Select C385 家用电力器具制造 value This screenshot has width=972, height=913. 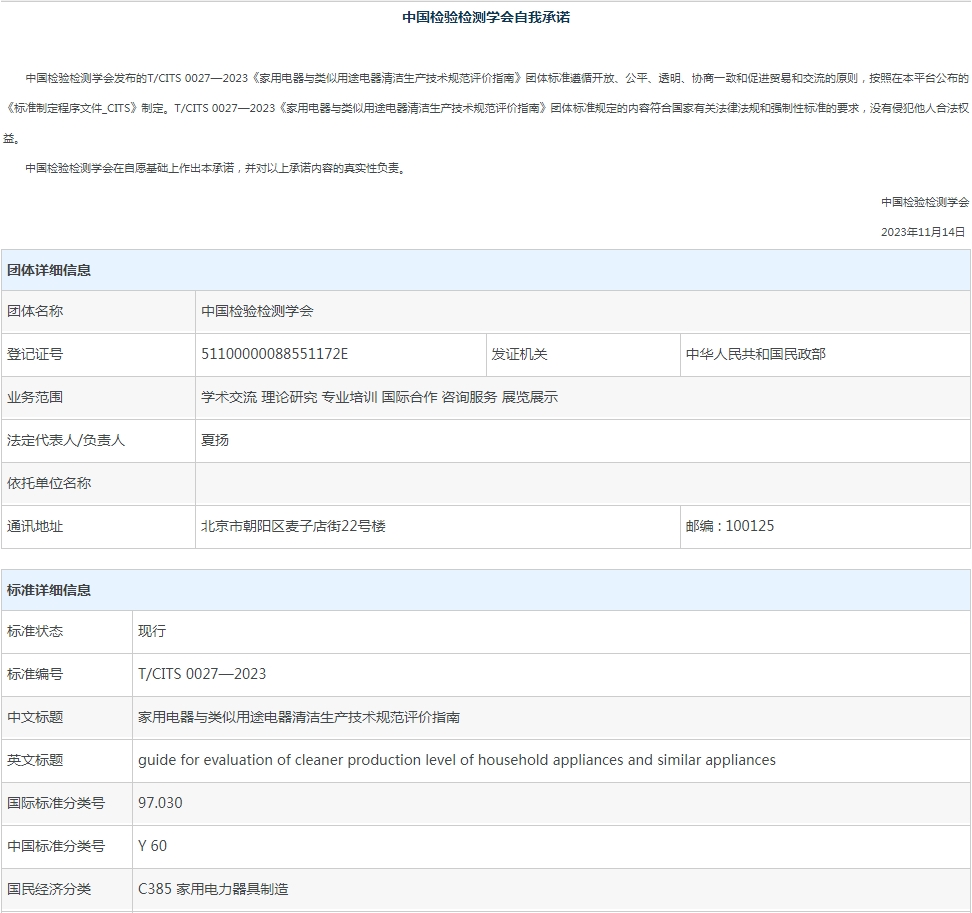(x=213, y=889)
